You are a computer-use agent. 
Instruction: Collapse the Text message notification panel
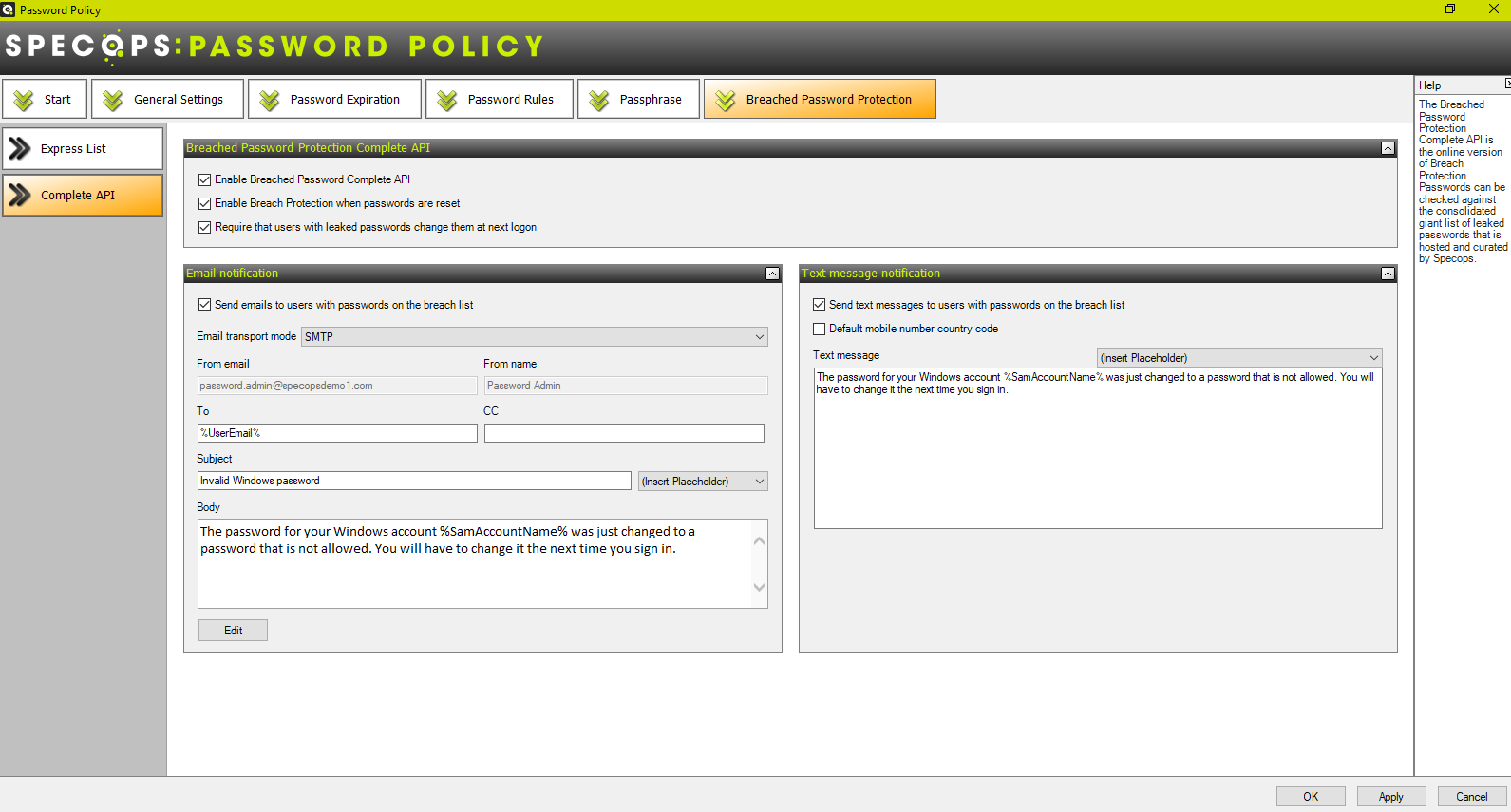point(1388,274)
